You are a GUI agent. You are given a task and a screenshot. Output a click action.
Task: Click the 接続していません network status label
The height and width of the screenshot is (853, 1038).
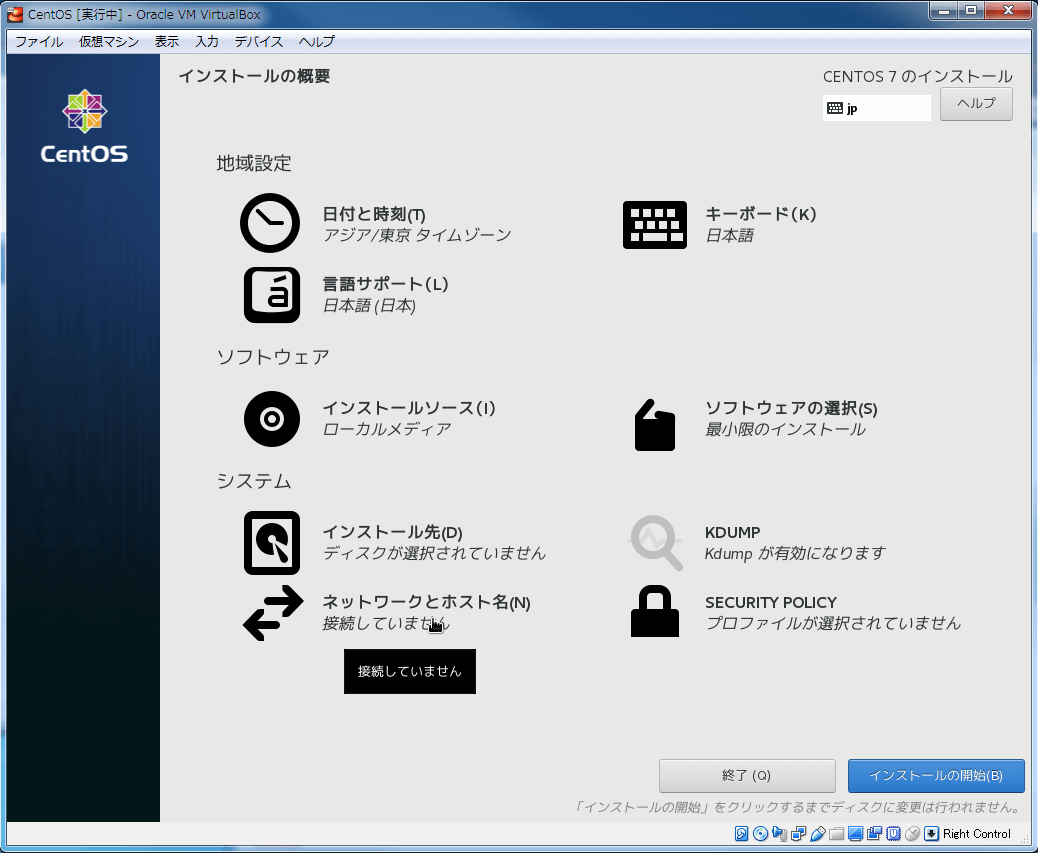[409, 671]
